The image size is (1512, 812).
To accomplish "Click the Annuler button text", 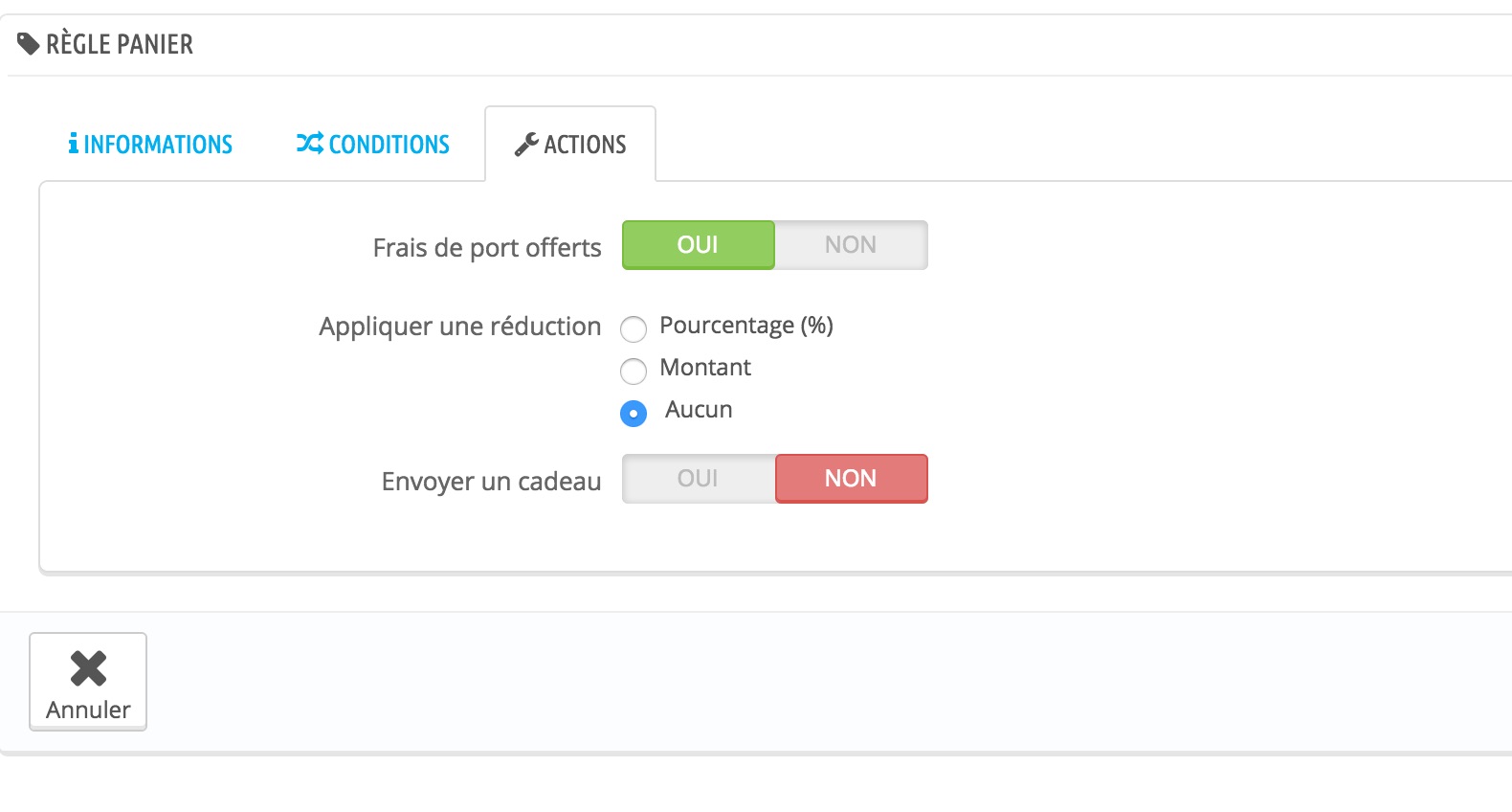I will click(x=88, y=710).
